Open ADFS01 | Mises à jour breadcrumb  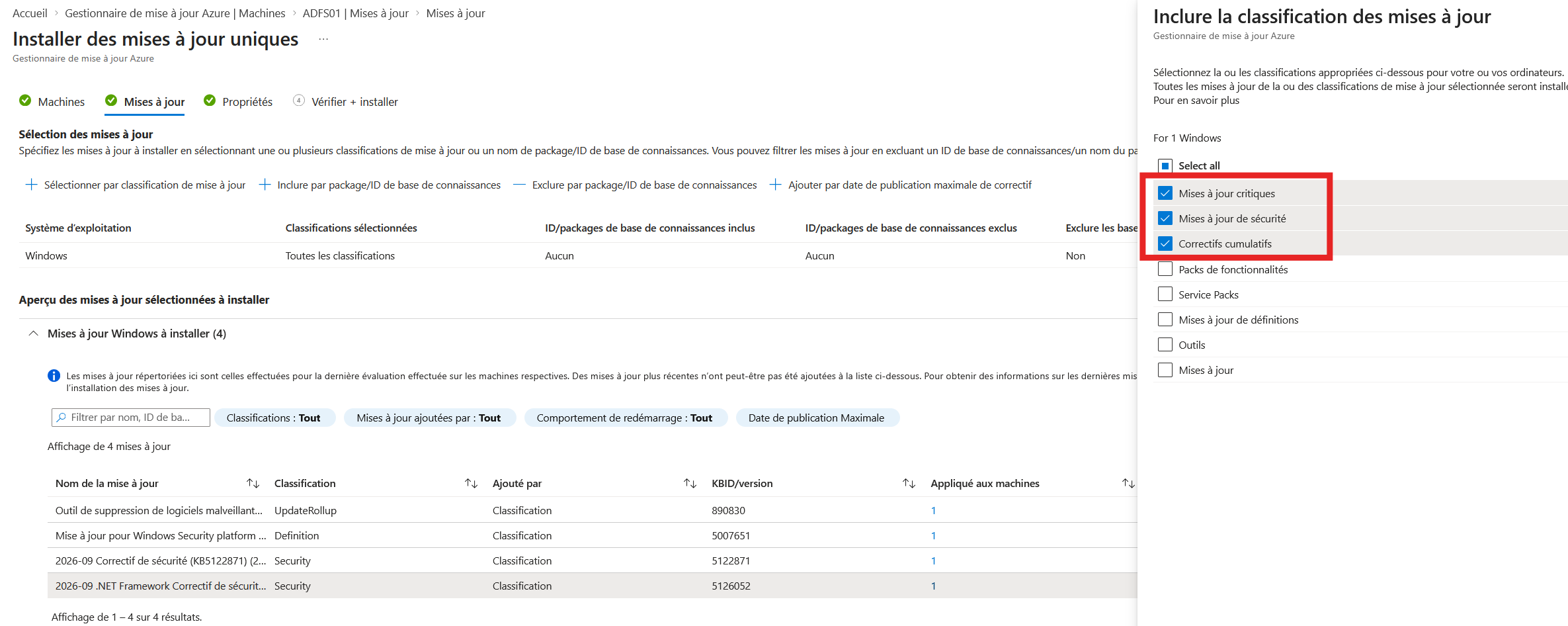(x=355, y=13)
